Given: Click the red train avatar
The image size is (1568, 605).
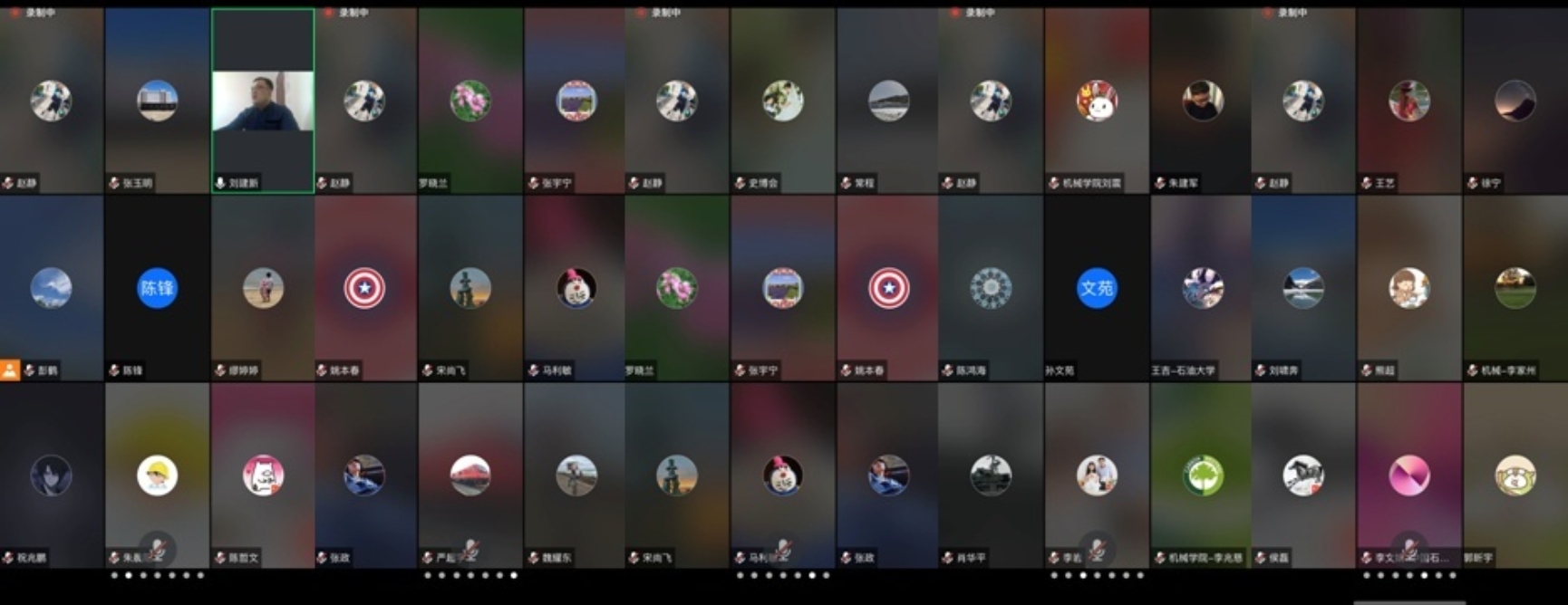Looking at the screenshot, I should (469, 475).
